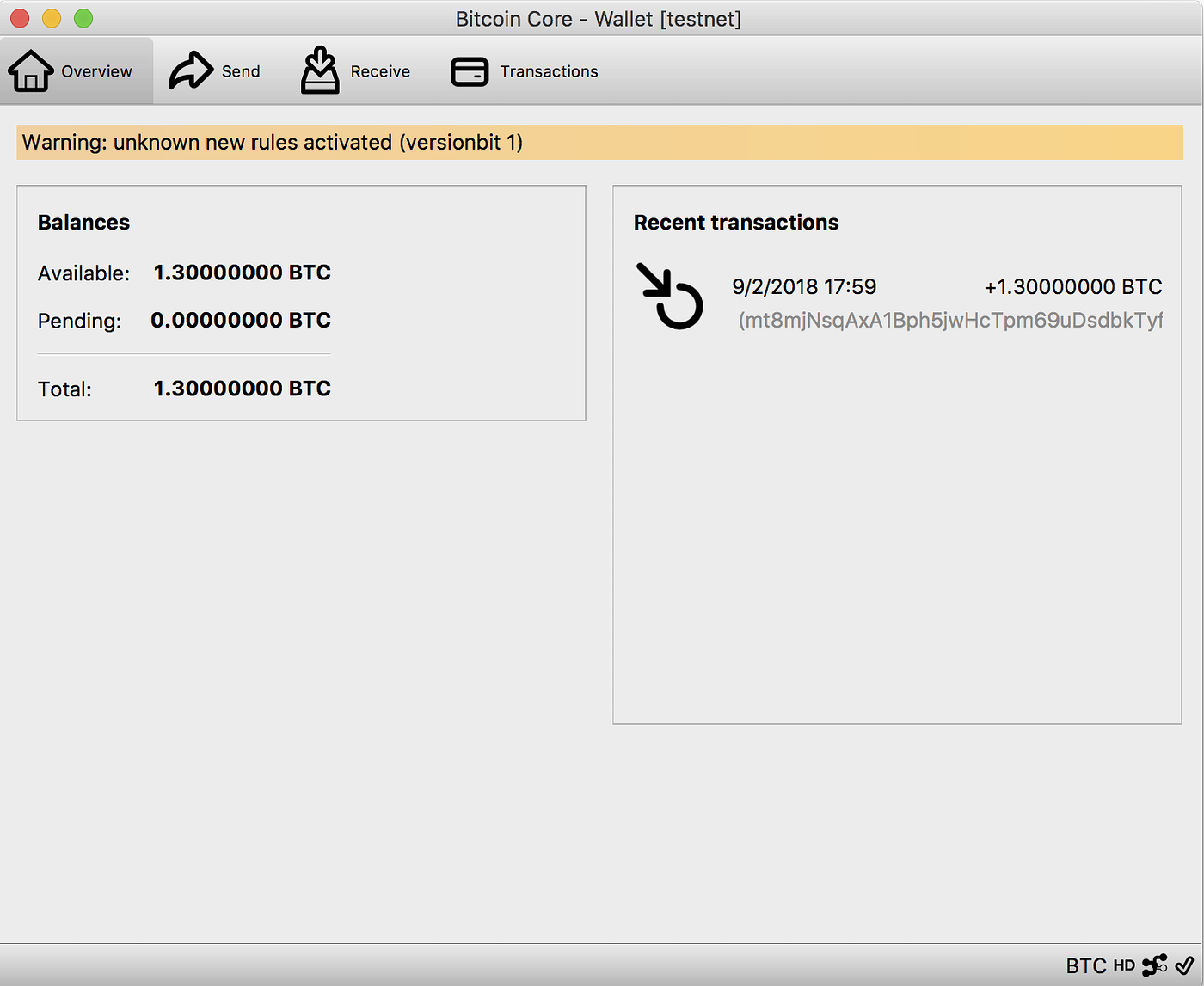Click the Available balance amount
This screenshot has height=986, width=1204.
pyautogui.click(x=242, y=273)
